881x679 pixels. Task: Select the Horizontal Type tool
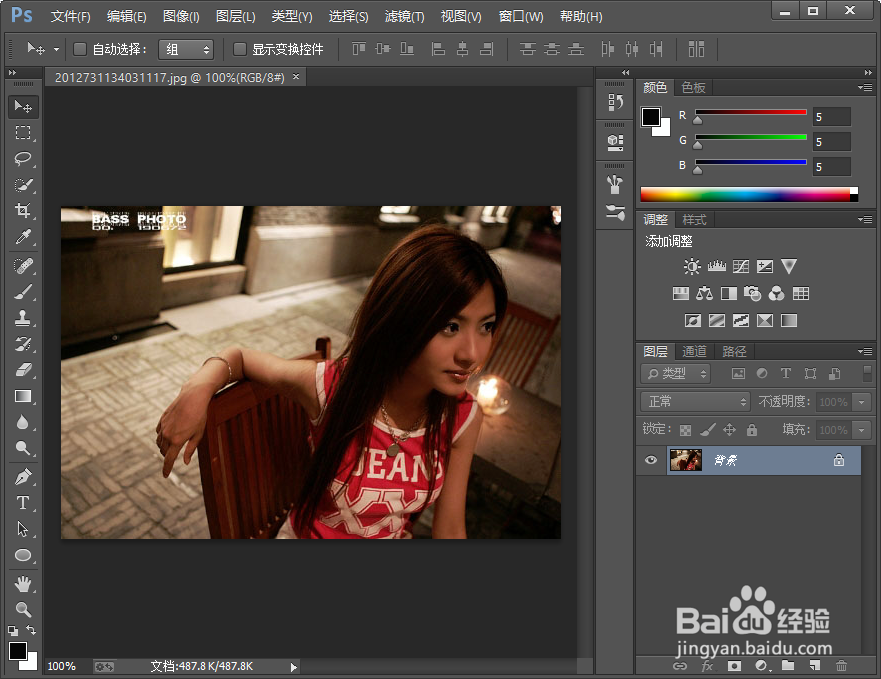click(x=23, y=503)
